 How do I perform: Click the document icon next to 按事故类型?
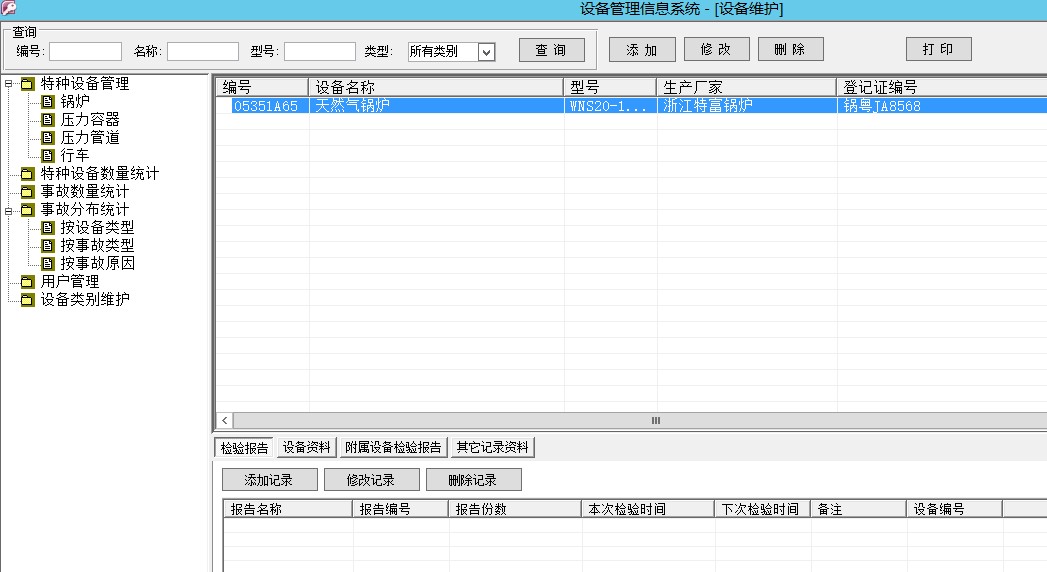(x=47, y=246)
